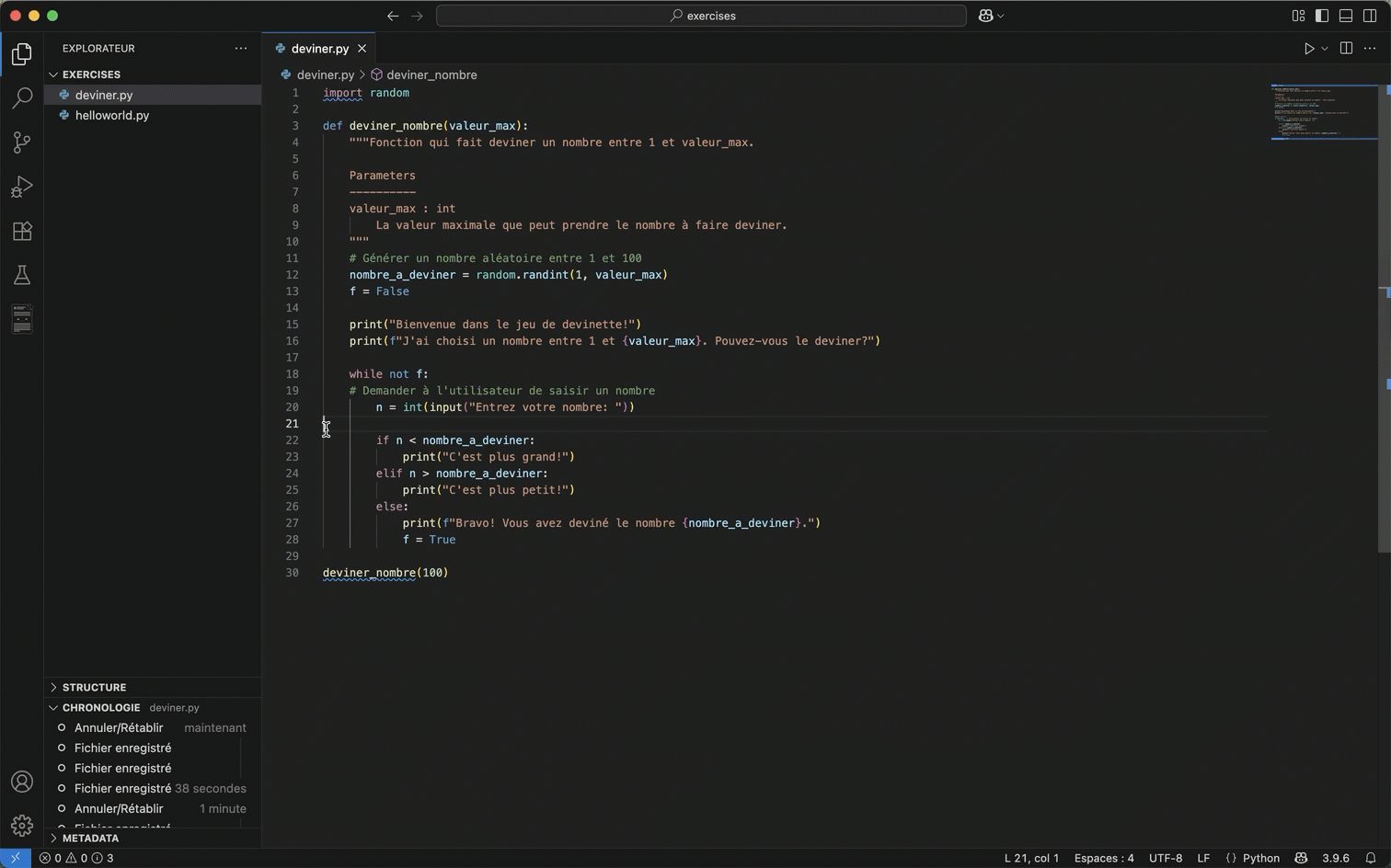Open the Manage gear icon

(22, 826)
